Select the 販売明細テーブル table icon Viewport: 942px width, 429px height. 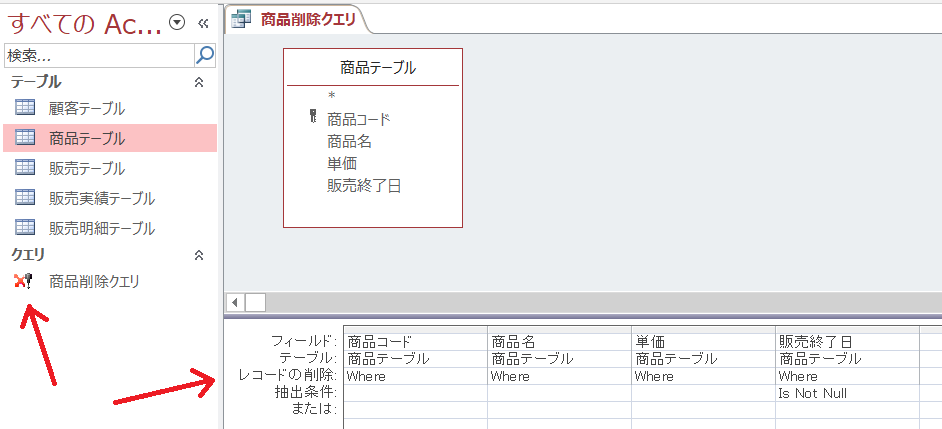(x=25, y=227)
